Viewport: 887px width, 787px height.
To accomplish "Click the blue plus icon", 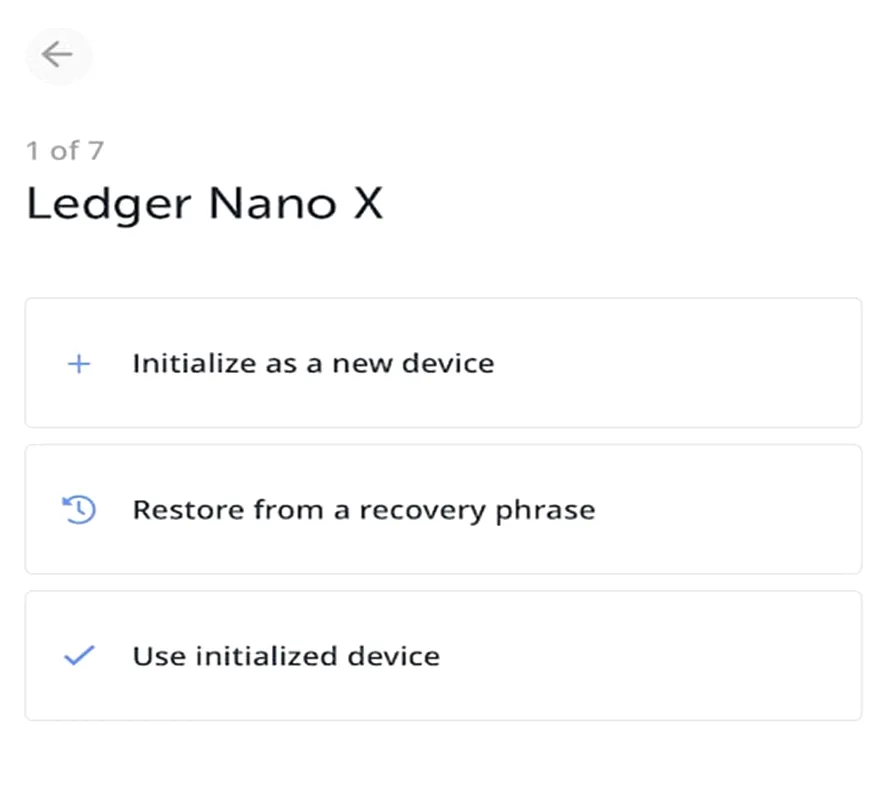I will 79,364.
